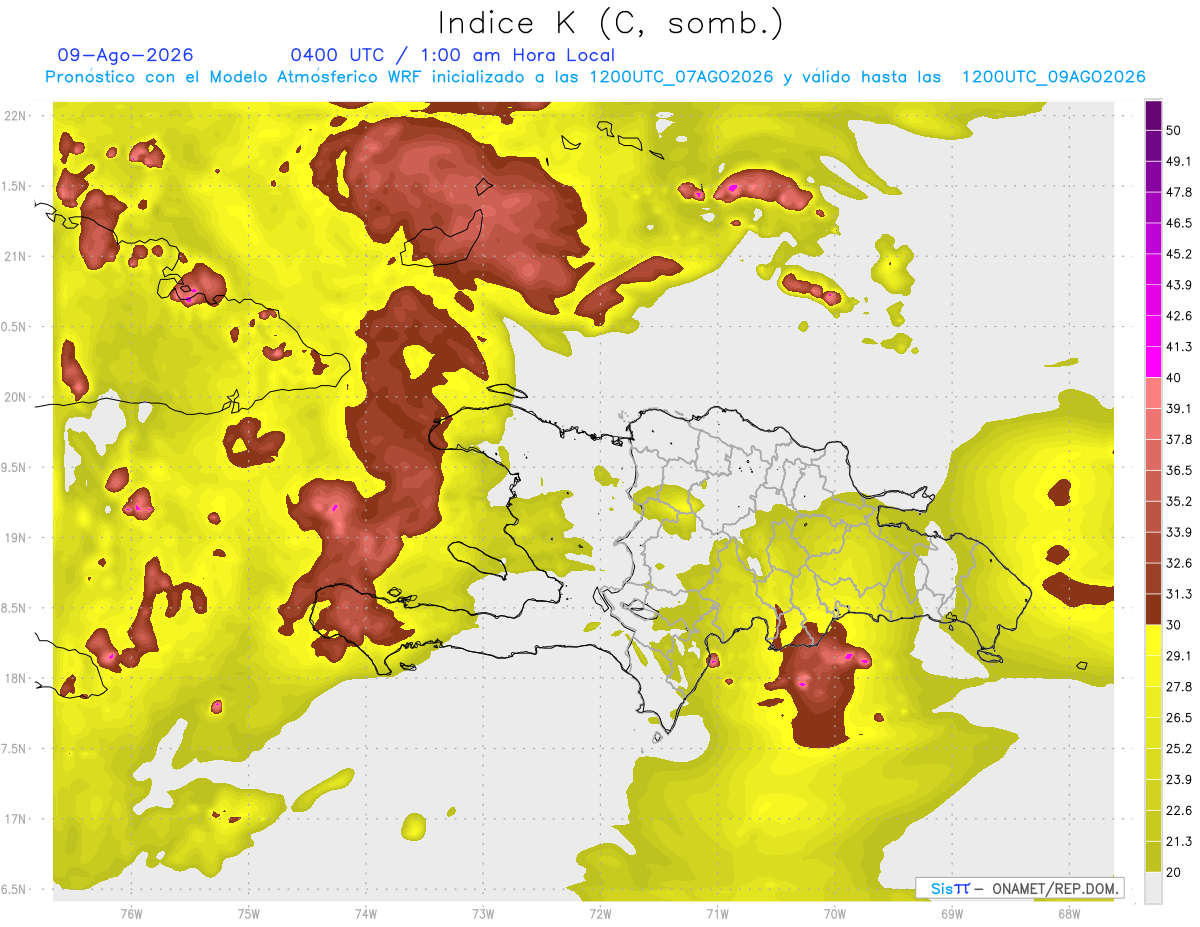This screenshot has width=1200, height=927.
Task: Click the '76W' longitude label
Action: click(131, 913)
